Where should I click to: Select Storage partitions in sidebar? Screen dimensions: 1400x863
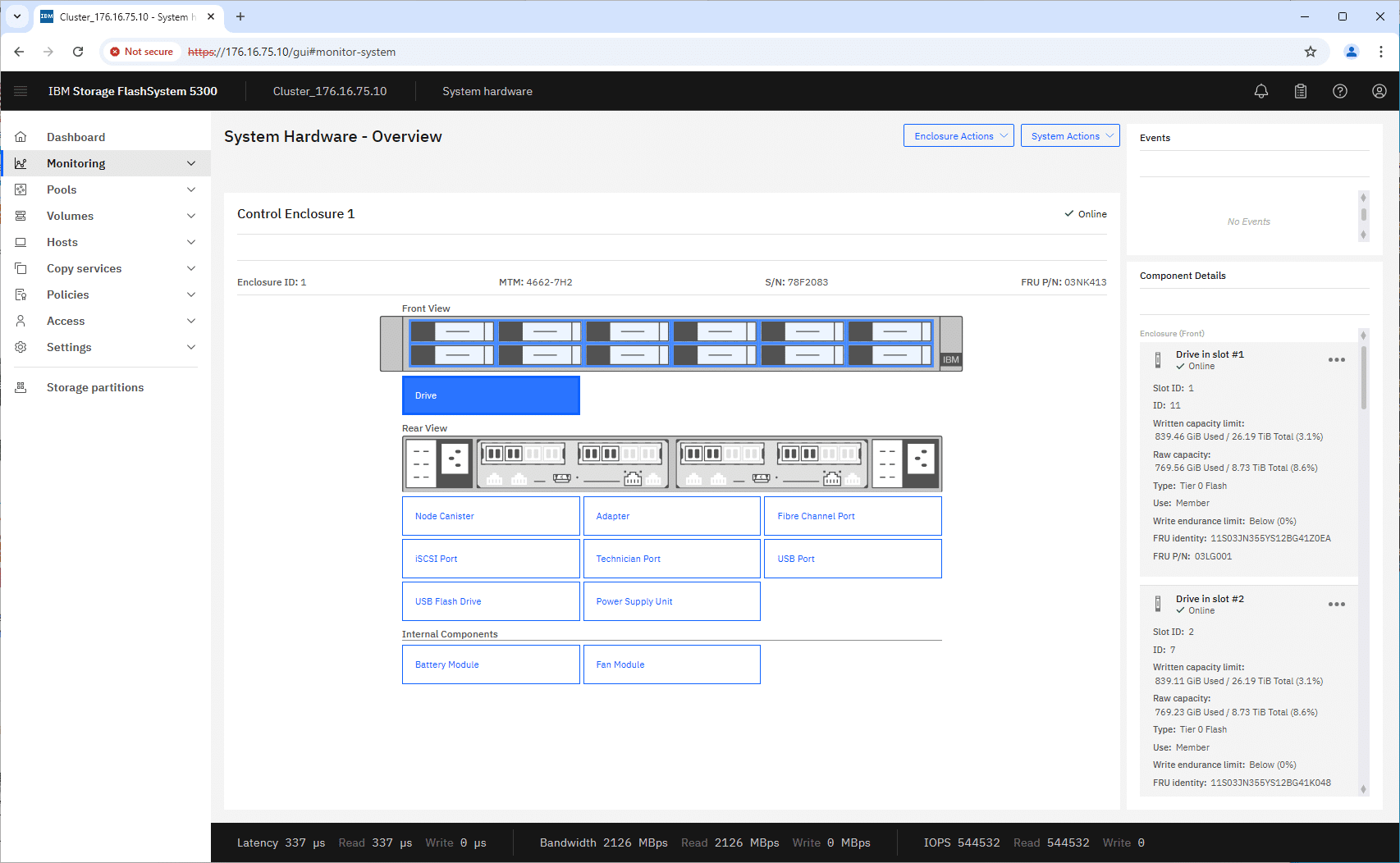pyautogui.click(x=106, y=387)
